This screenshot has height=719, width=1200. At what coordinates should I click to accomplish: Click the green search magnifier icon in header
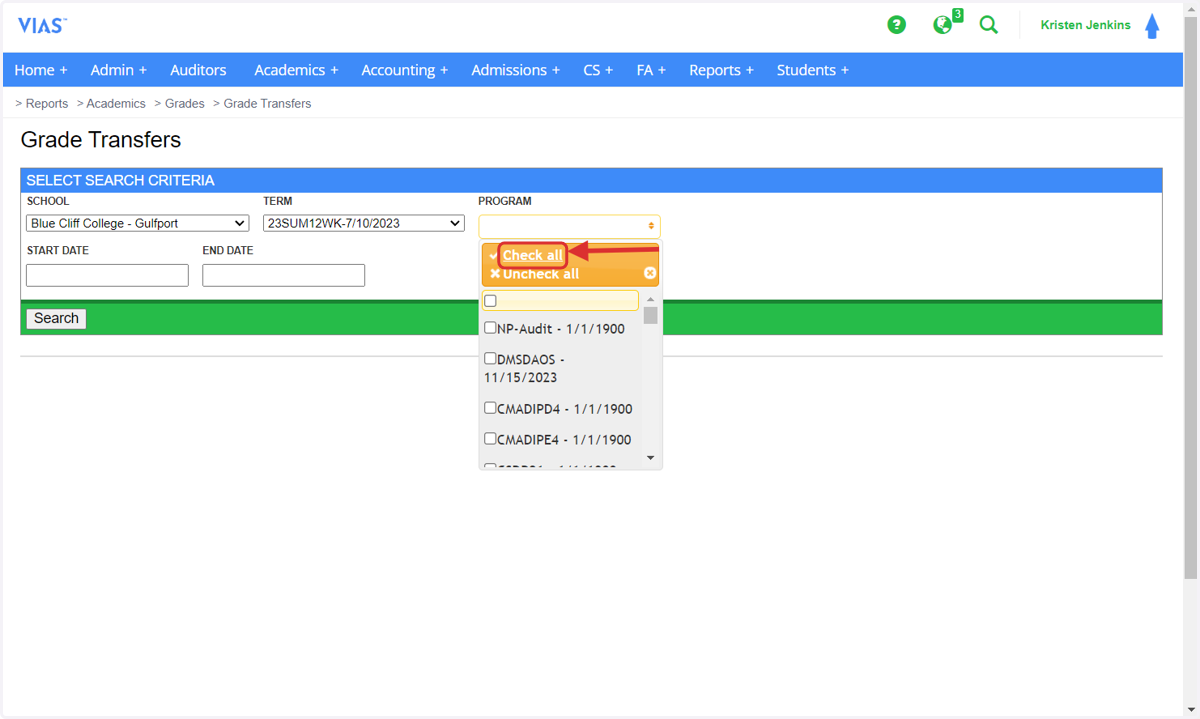point(989,25)
